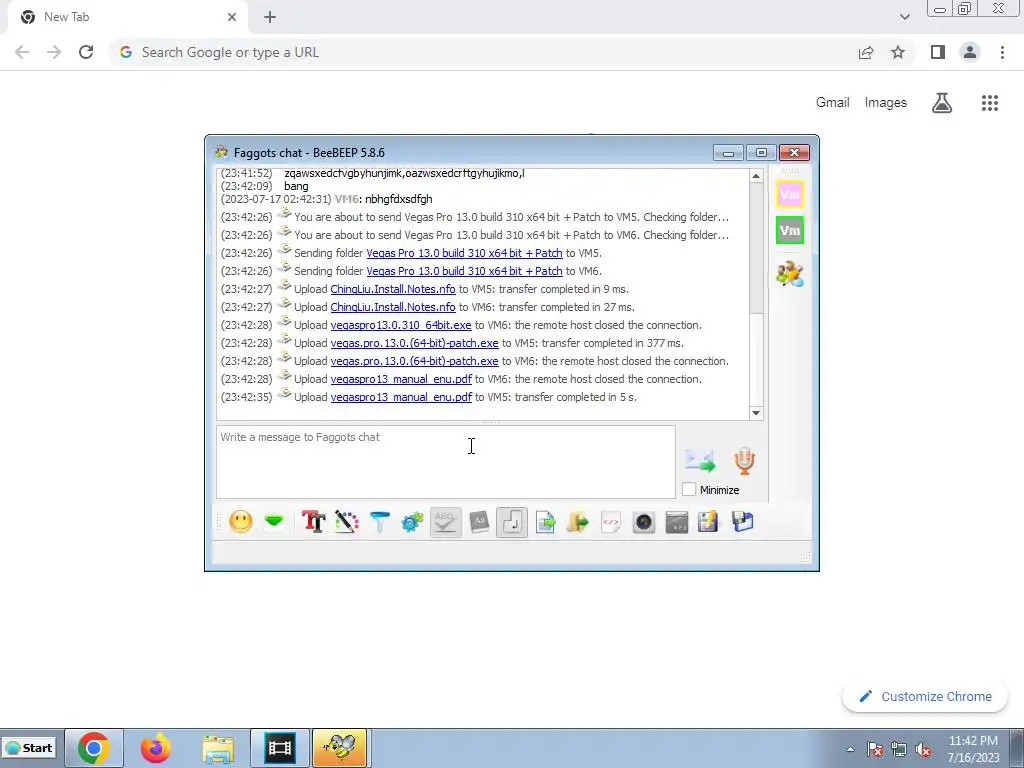This screenshot has width=1024, height=768.
Task: Send the message with envelope arrow button
Action: 700,460
